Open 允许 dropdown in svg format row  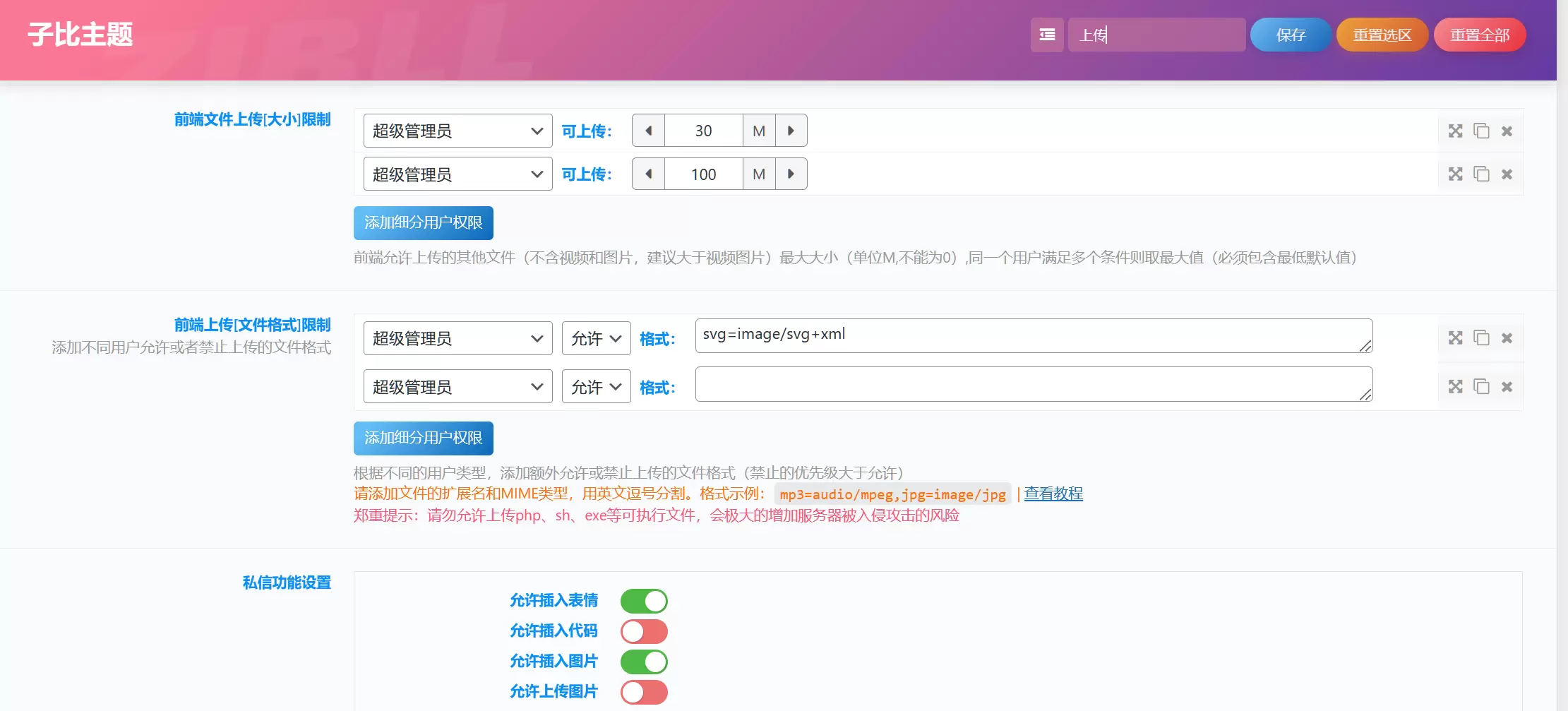point(596,338)
